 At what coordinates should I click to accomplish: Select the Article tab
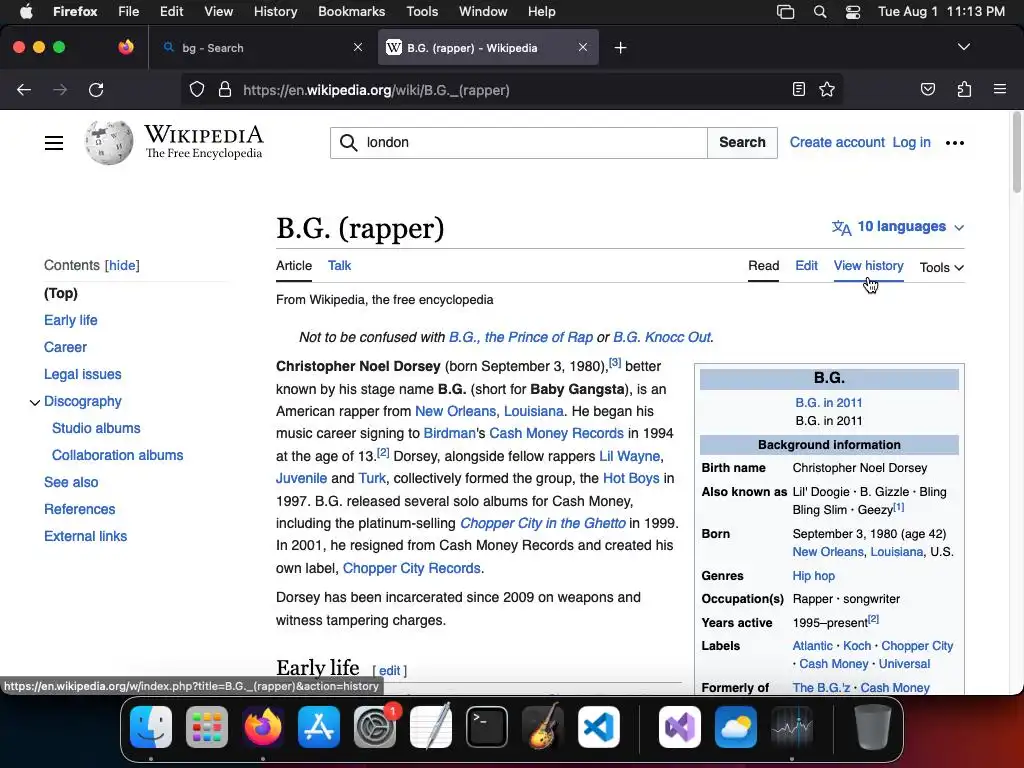(294, 265)
